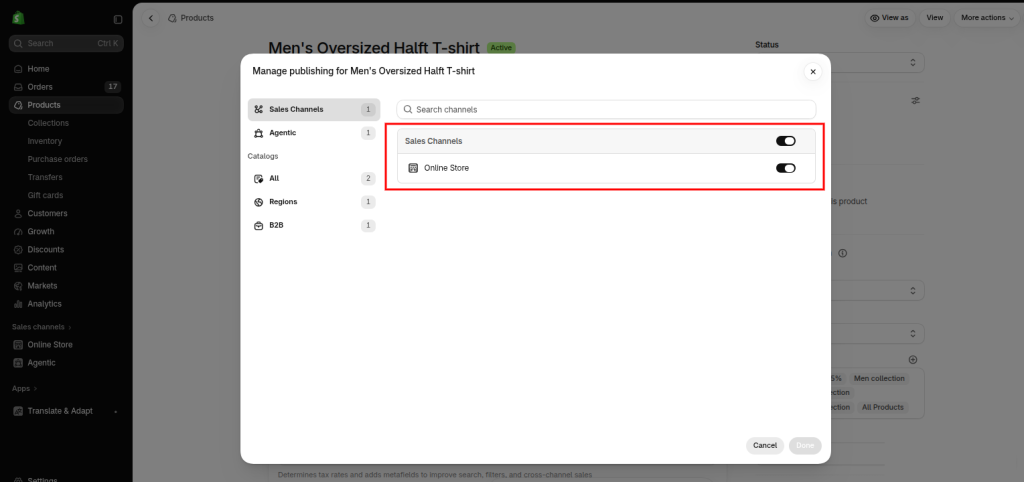Focus the Search channels field
1024x482 pixels.
[606, 110]
